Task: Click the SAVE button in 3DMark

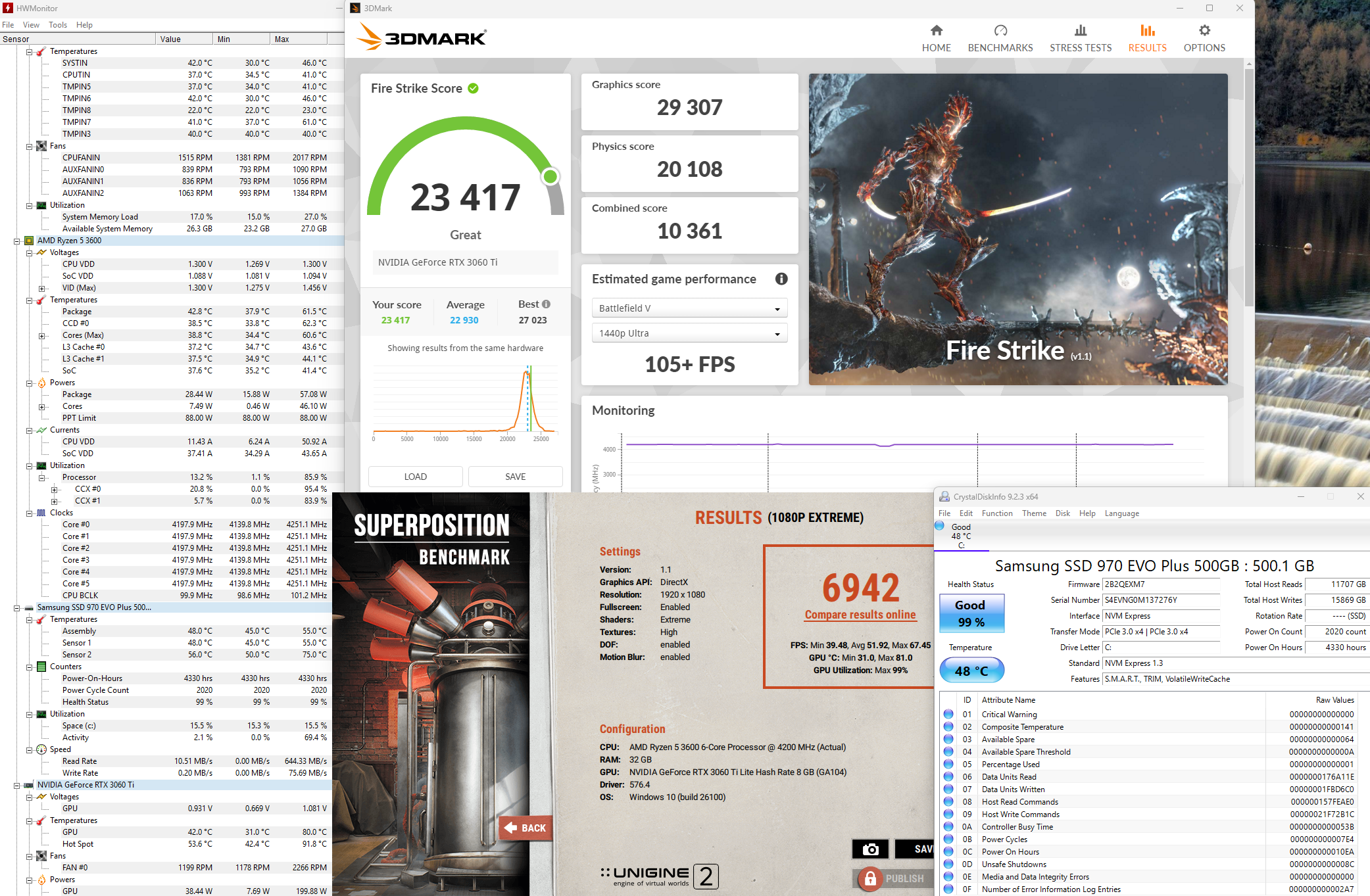Action: (x=516, y=477)
